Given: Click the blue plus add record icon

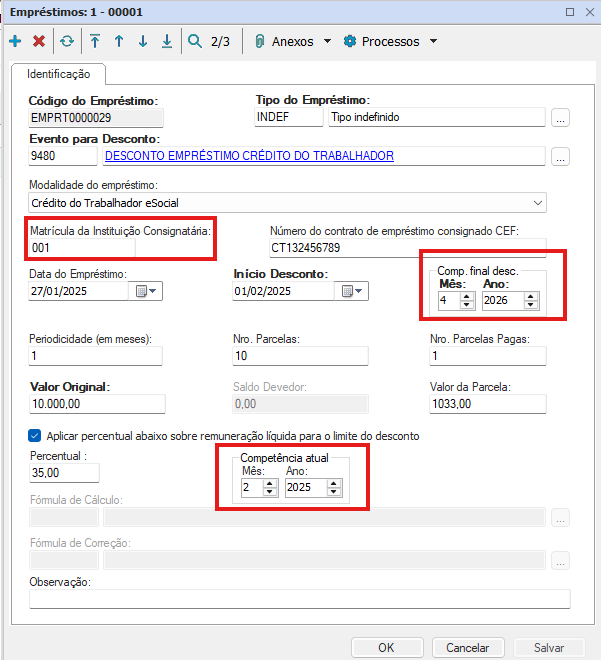Looking at the screenshot, I should [15, 42].
